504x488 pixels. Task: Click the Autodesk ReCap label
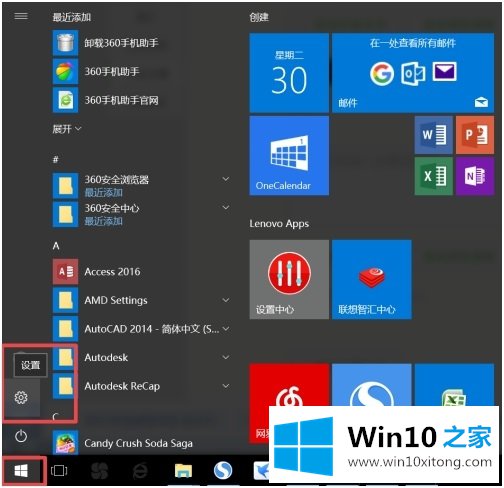(122, 386)
